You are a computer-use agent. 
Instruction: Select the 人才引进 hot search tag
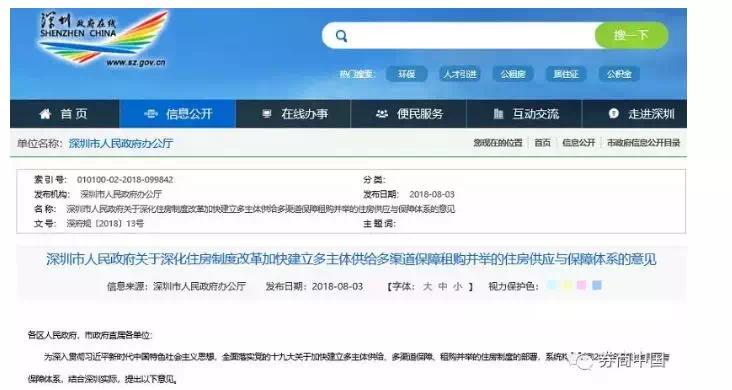(x=460, y=74)
